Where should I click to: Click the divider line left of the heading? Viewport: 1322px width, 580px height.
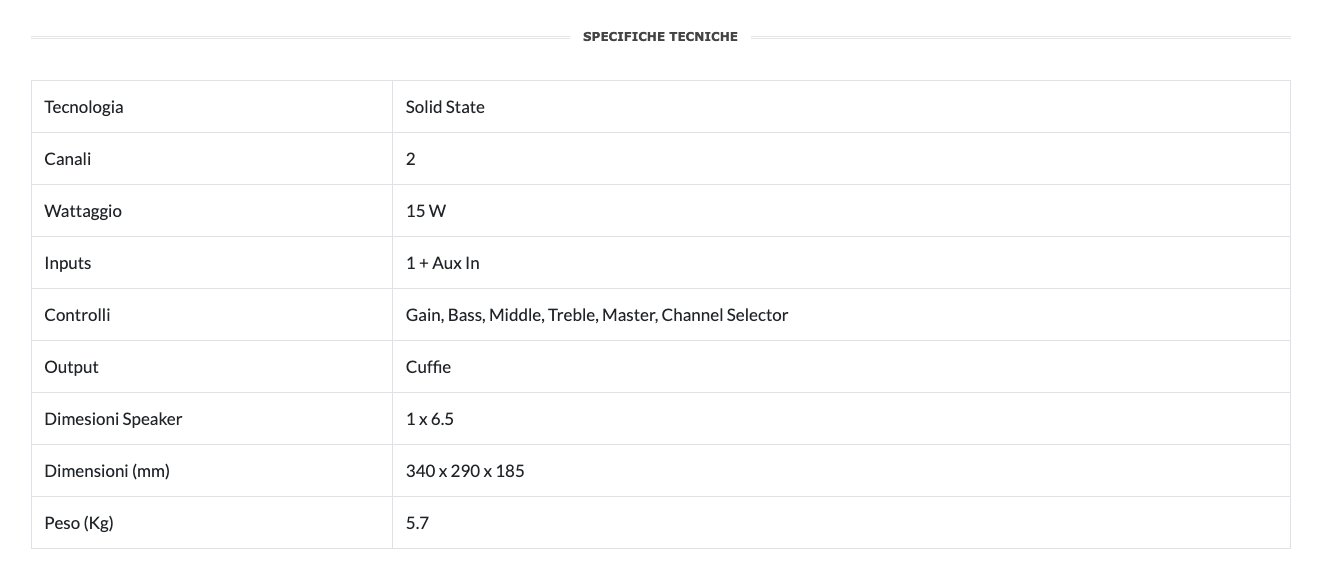point(300,37)
